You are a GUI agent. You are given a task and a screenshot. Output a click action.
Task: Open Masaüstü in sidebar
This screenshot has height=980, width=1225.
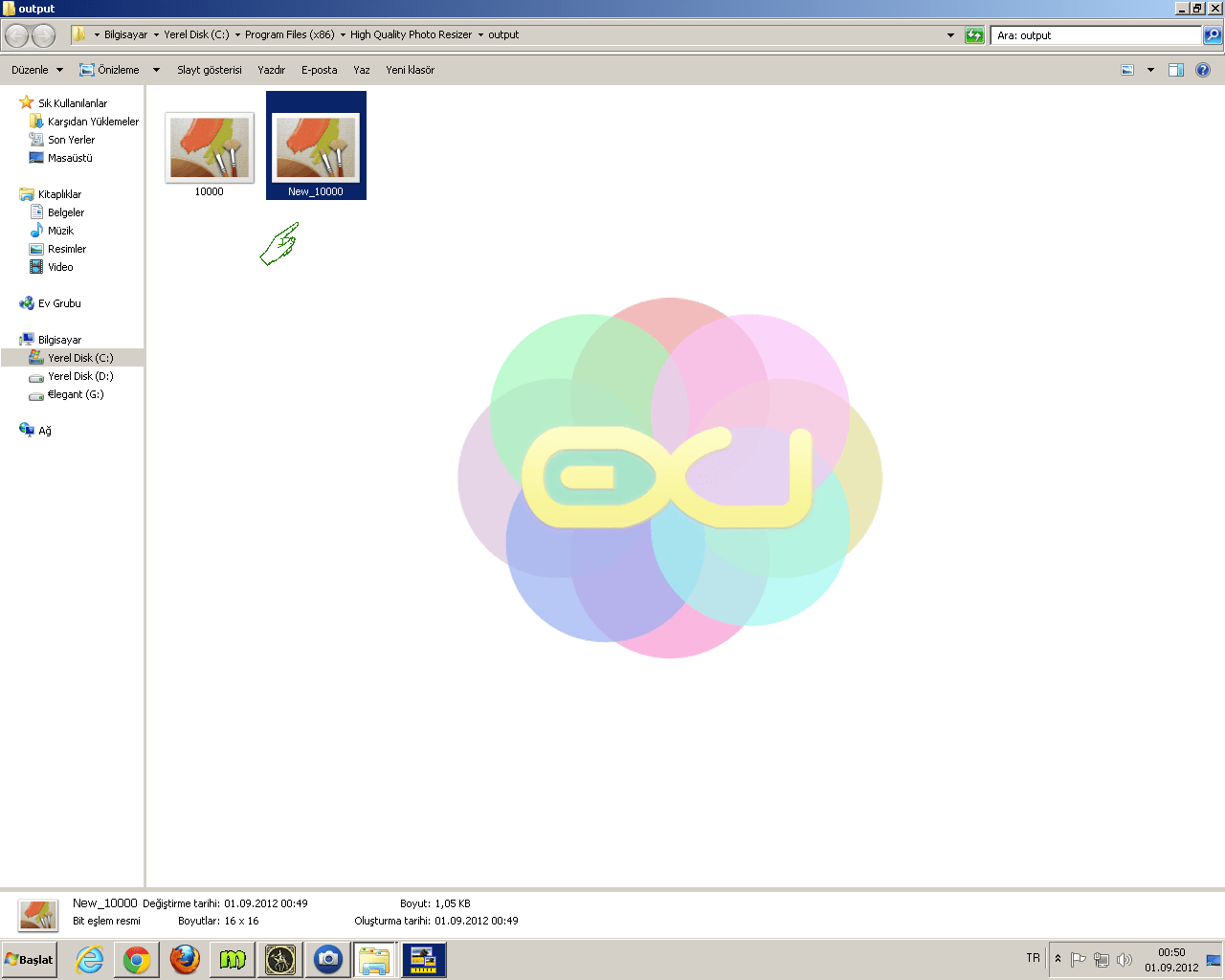click(70, 158)
